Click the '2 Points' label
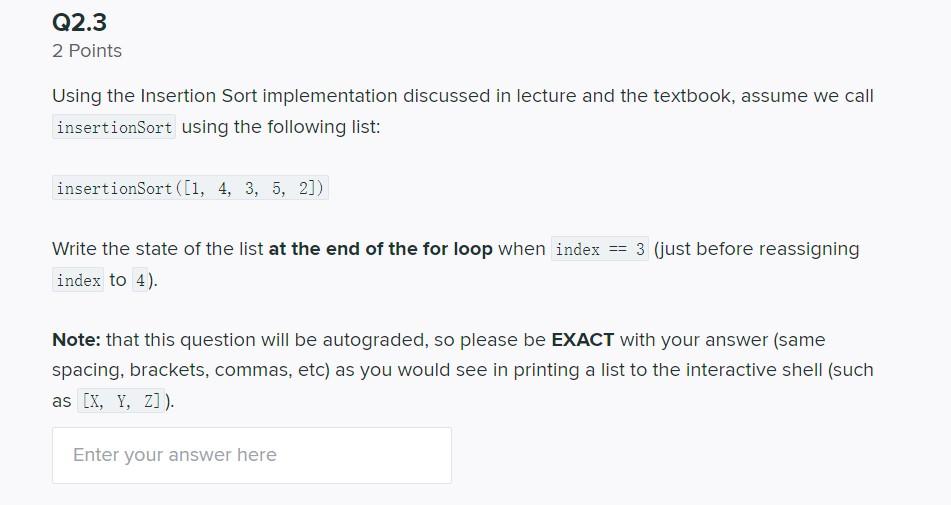 tap(87, 51)
